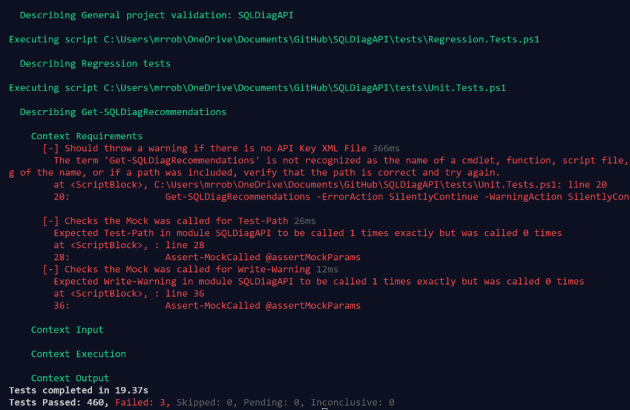This screenshot has height=410, width=630.
Task: Select the 'Context Output' line
Action: pos(70,378)
